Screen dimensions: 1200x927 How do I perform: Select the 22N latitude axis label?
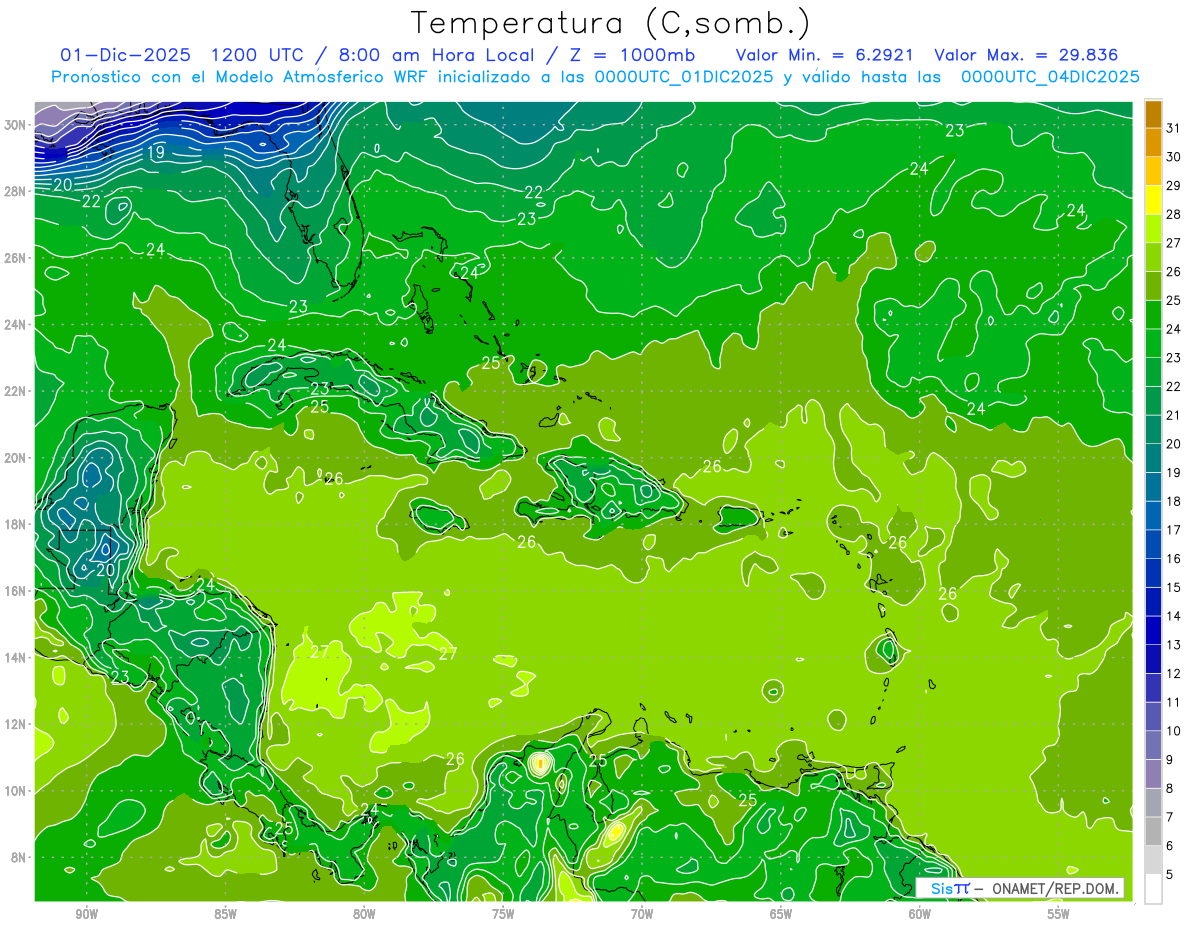click(x=14, y=391)
